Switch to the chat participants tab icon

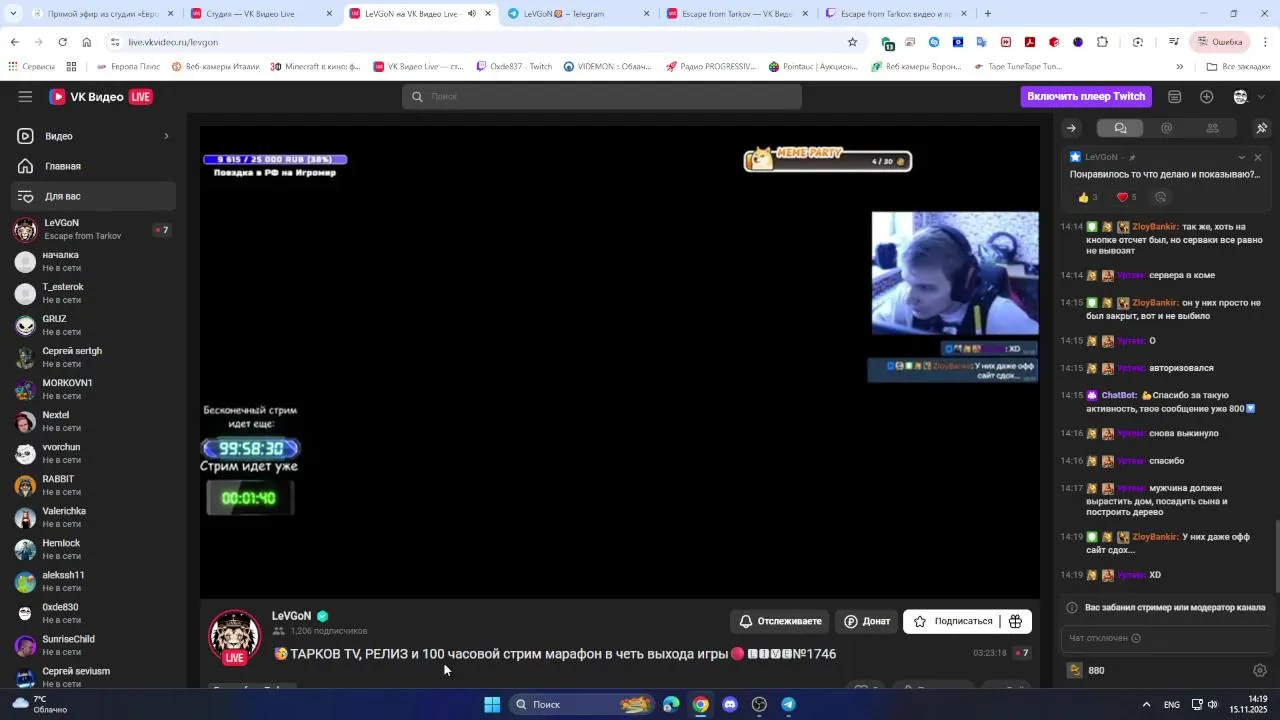coord(1212,128)
